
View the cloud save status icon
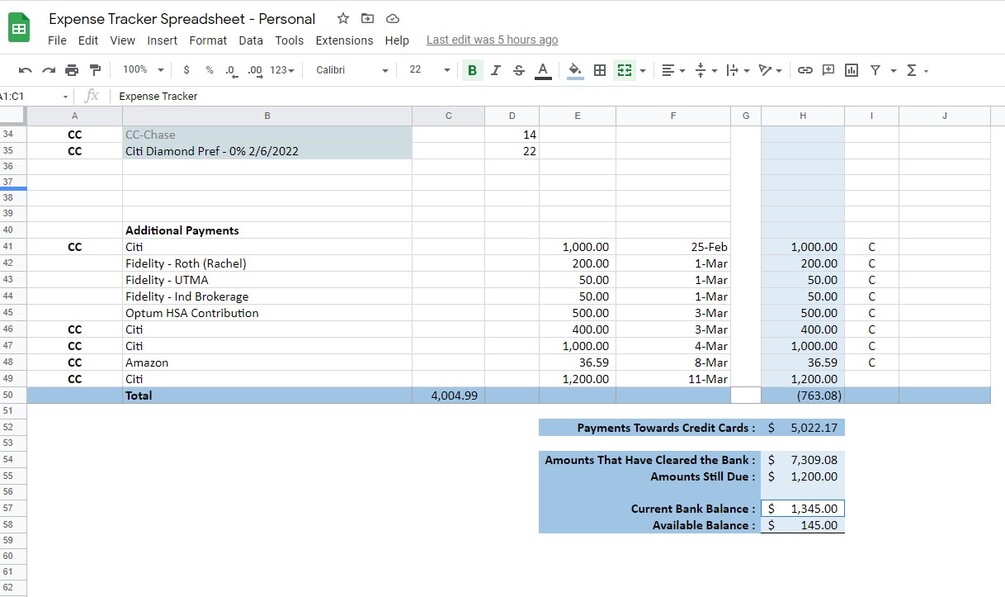click(x=392, y=19)
